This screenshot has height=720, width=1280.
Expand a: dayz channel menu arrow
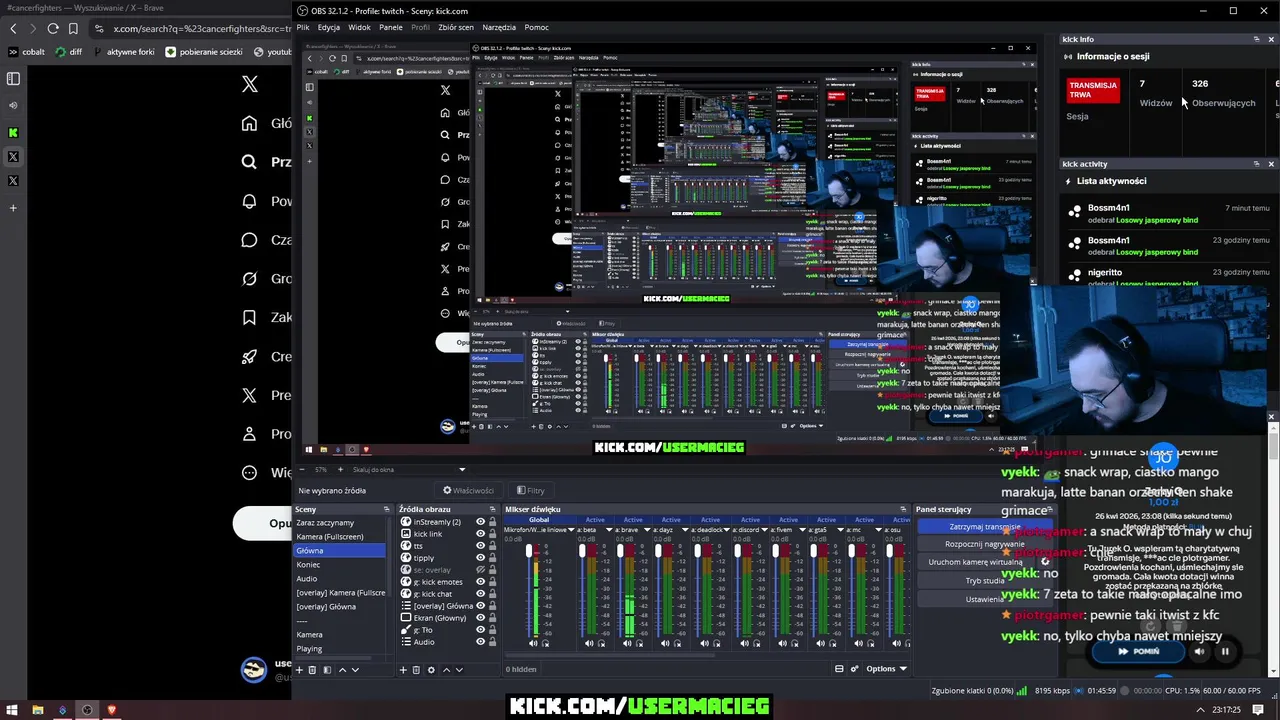(x=685, y=530)
